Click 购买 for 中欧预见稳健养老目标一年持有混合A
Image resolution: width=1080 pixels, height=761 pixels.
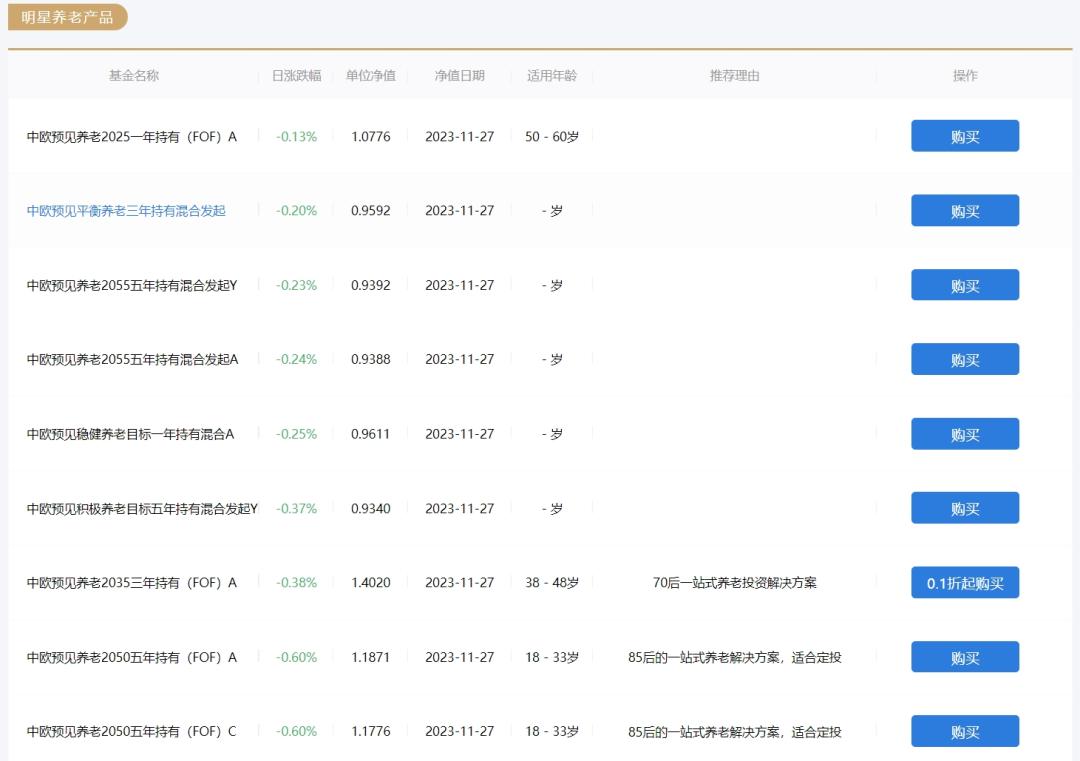tap(964, 434)
